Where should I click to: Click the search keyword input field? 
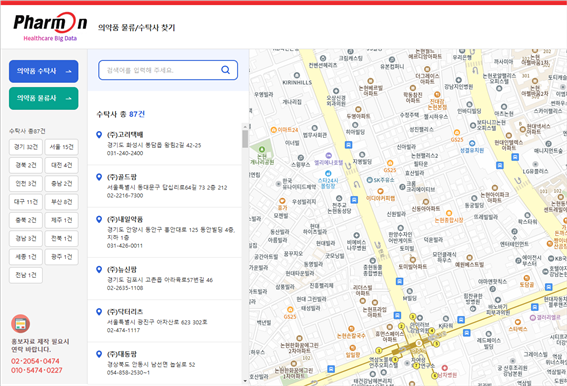[168, 70]
